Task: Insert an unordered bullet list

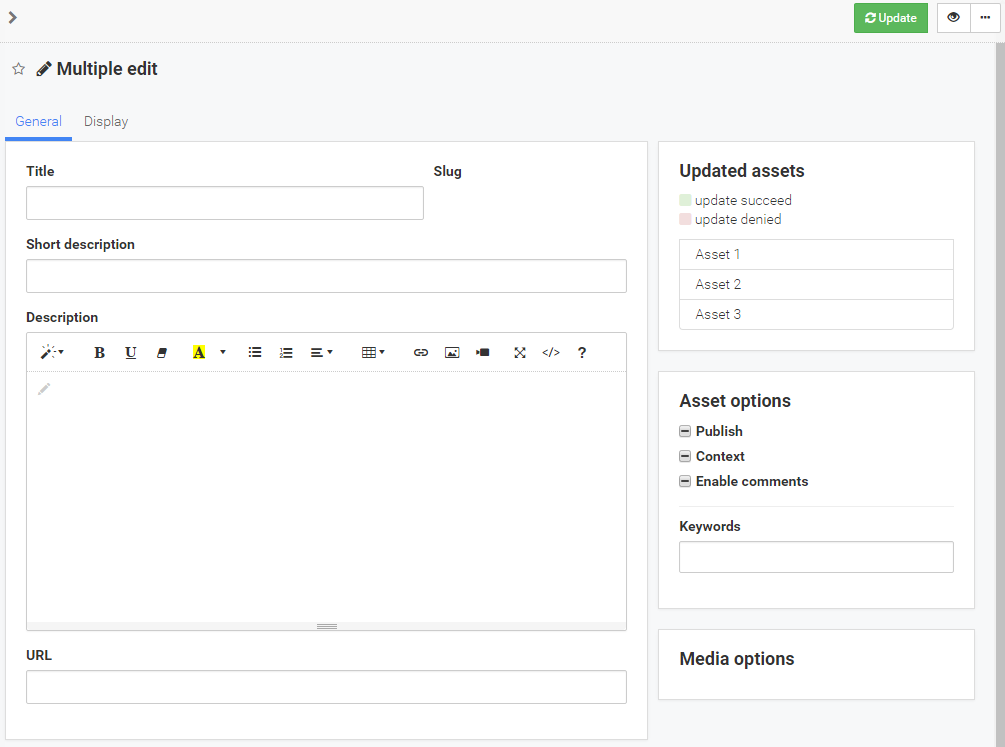Action: coord(255,352)
